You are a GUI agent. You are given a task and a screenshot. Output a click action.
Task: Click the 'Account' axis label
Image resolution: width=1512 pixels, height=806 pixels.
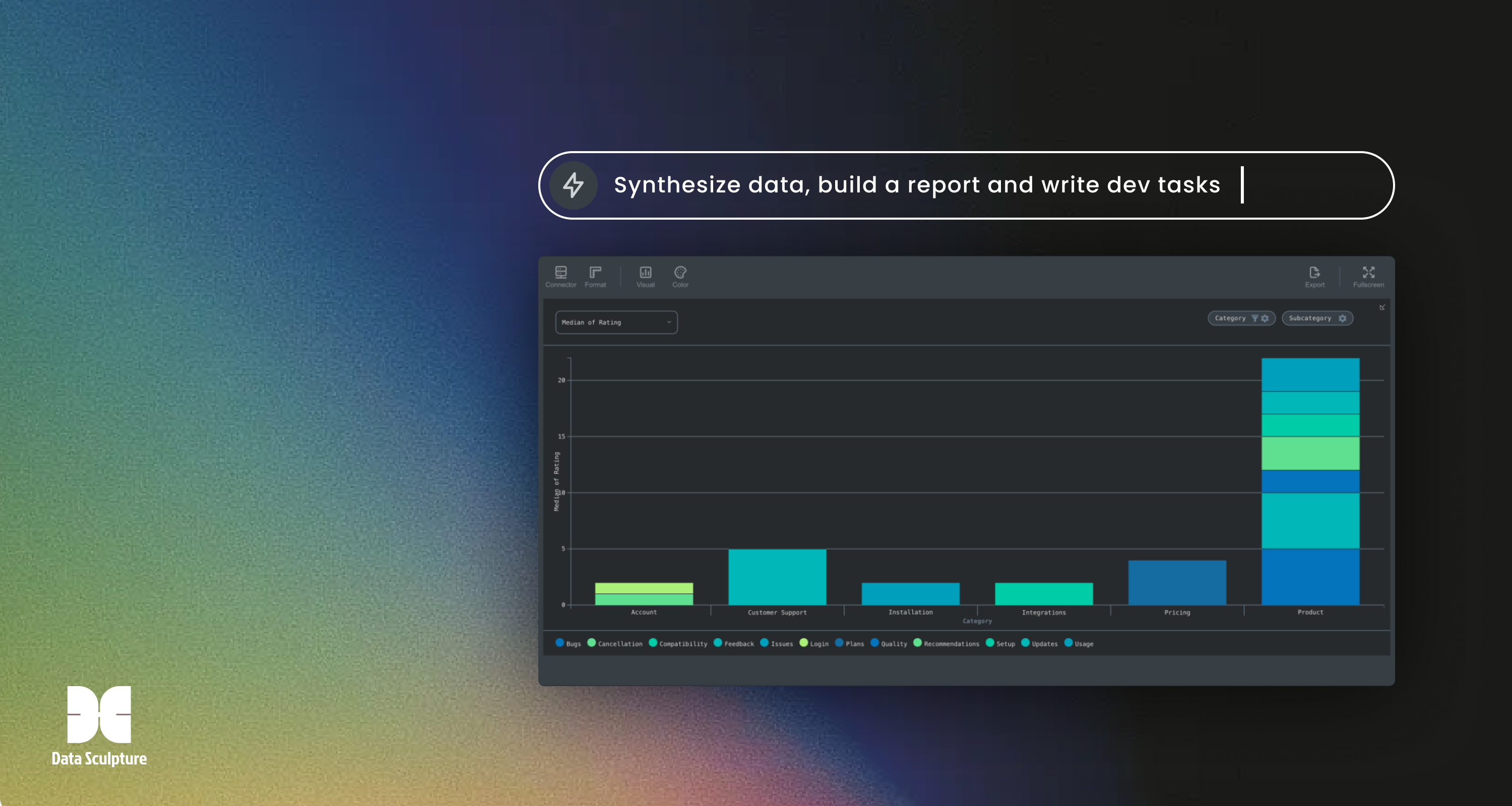644,612
